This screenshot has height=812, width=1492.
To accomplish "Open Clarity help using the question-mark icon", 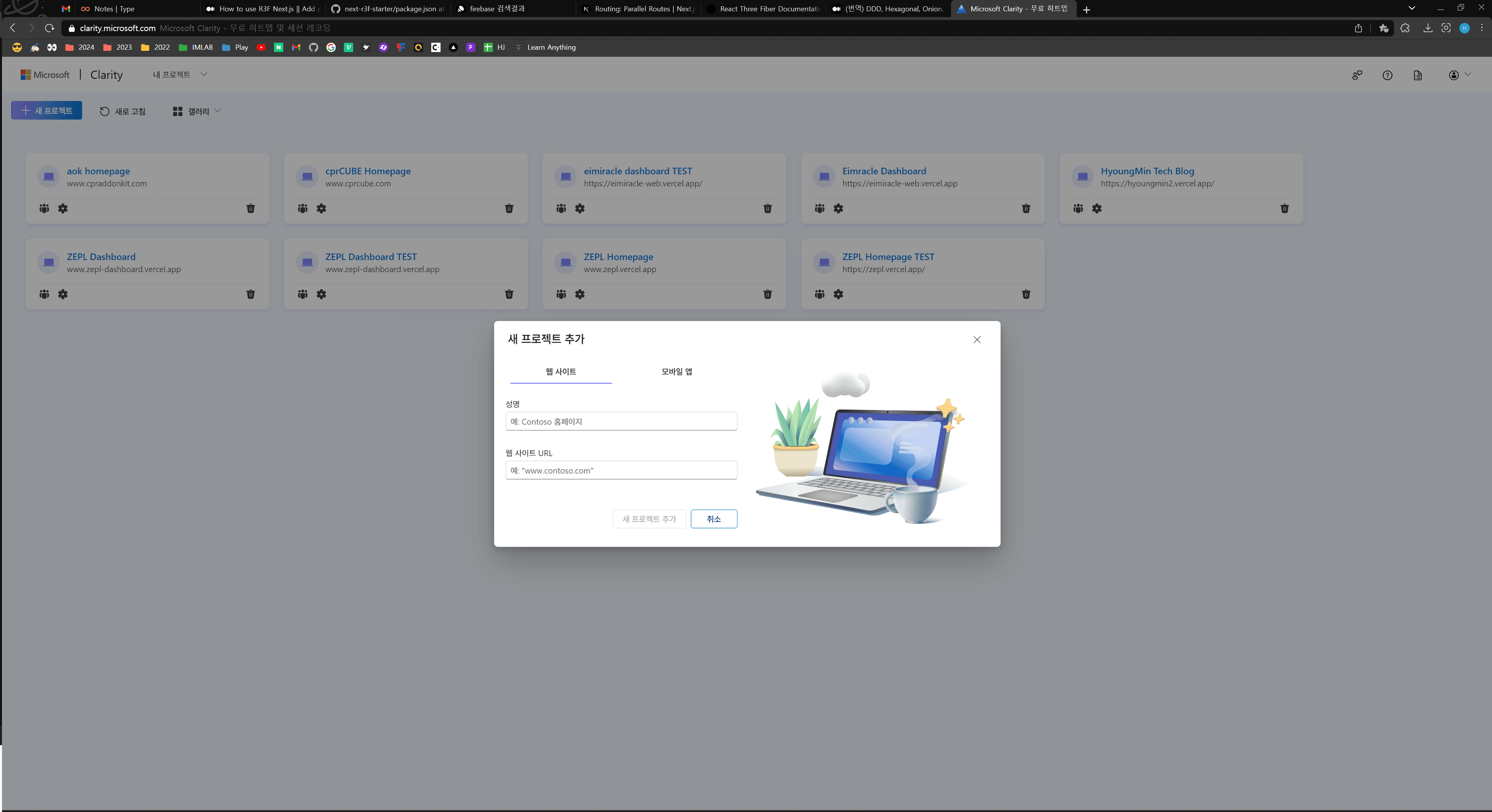I will [x=1387, y=75].
